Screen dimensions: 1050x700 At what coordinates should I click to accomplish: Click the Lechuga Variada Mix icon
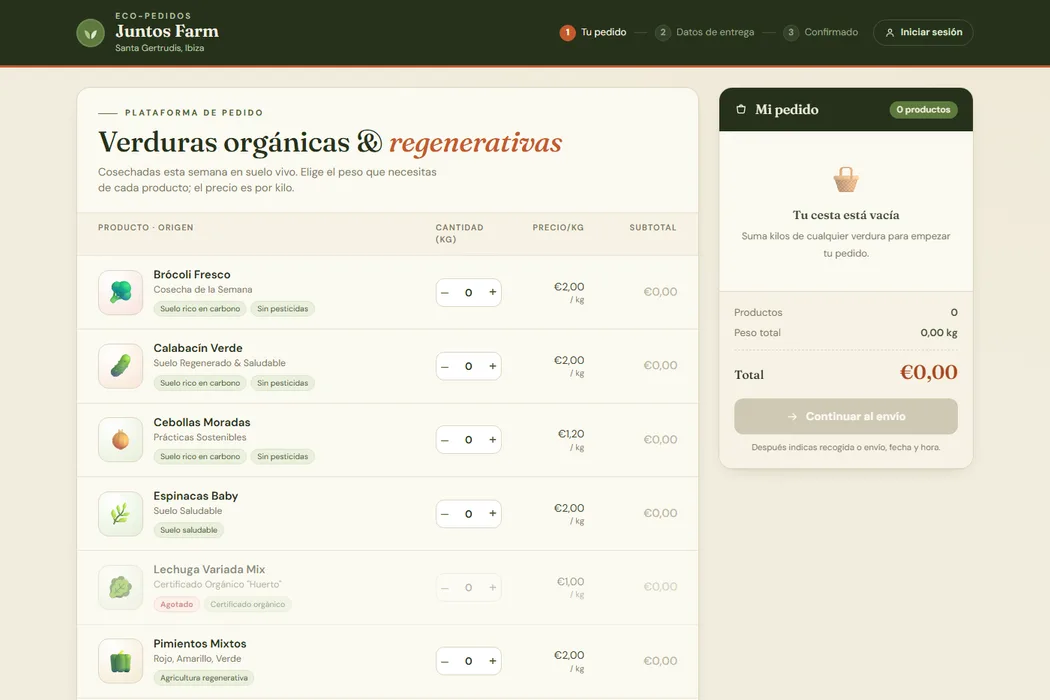[121, 587]
